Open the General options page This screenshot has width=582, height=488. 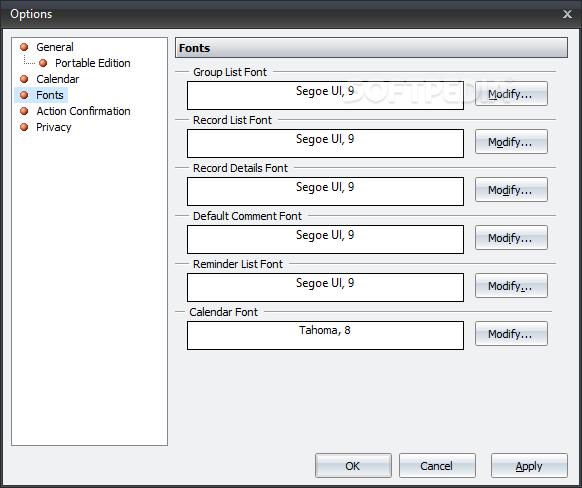pyautogui.click(x=55, y=47)
